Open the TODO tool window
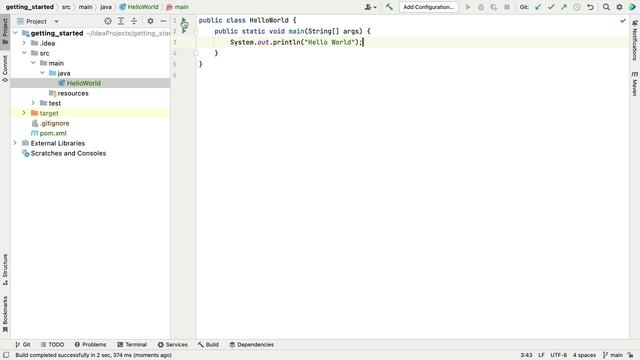This screenshot has width=640, height=360. click(52, 344)
